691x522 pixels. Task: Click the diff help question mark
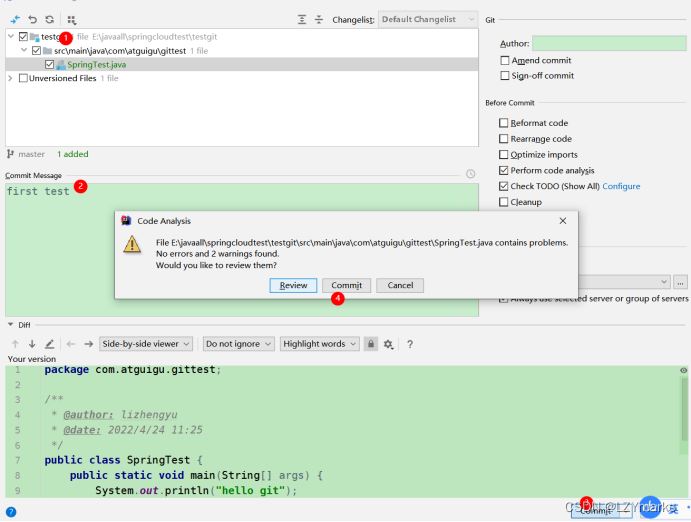click(410, 344)
